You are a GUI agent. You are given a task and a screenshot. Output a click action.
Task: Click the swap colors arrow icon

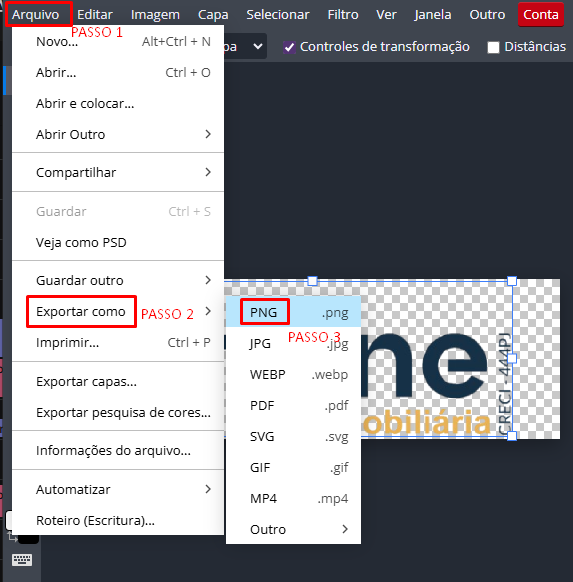(12, 537)
